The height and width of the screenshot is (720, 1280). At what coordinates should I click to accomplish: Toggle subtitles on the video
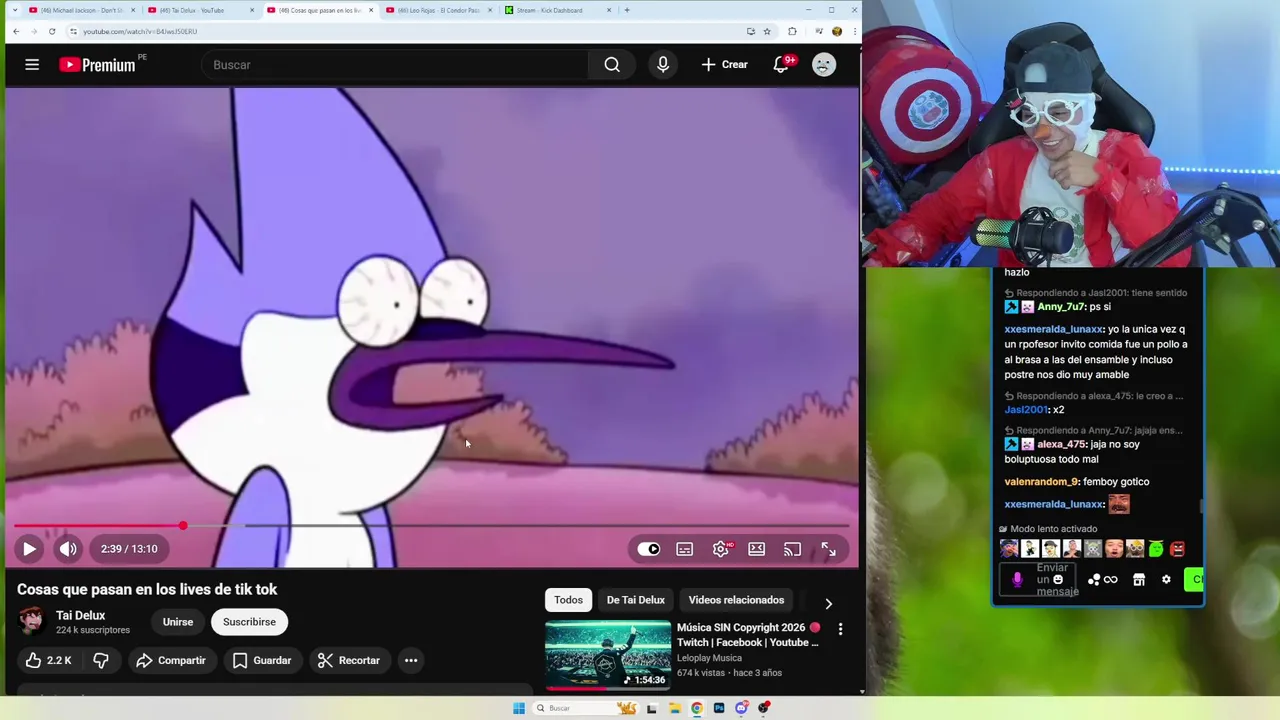685,549
